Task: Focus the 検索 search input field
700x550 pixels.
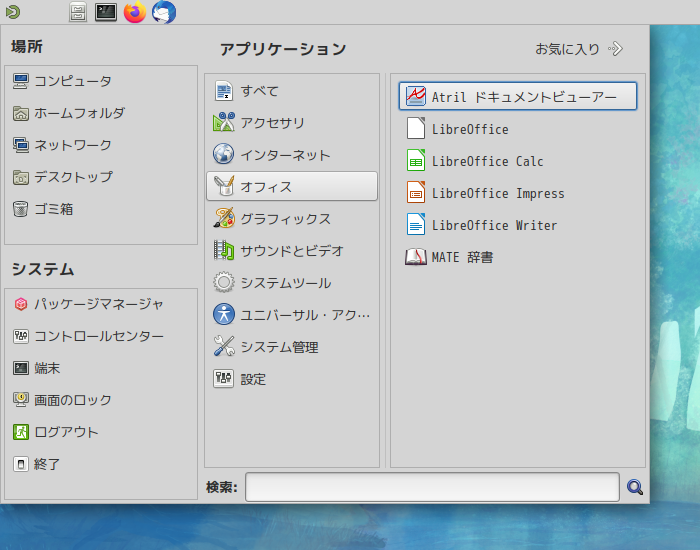Action: click(x=432, y=487)
